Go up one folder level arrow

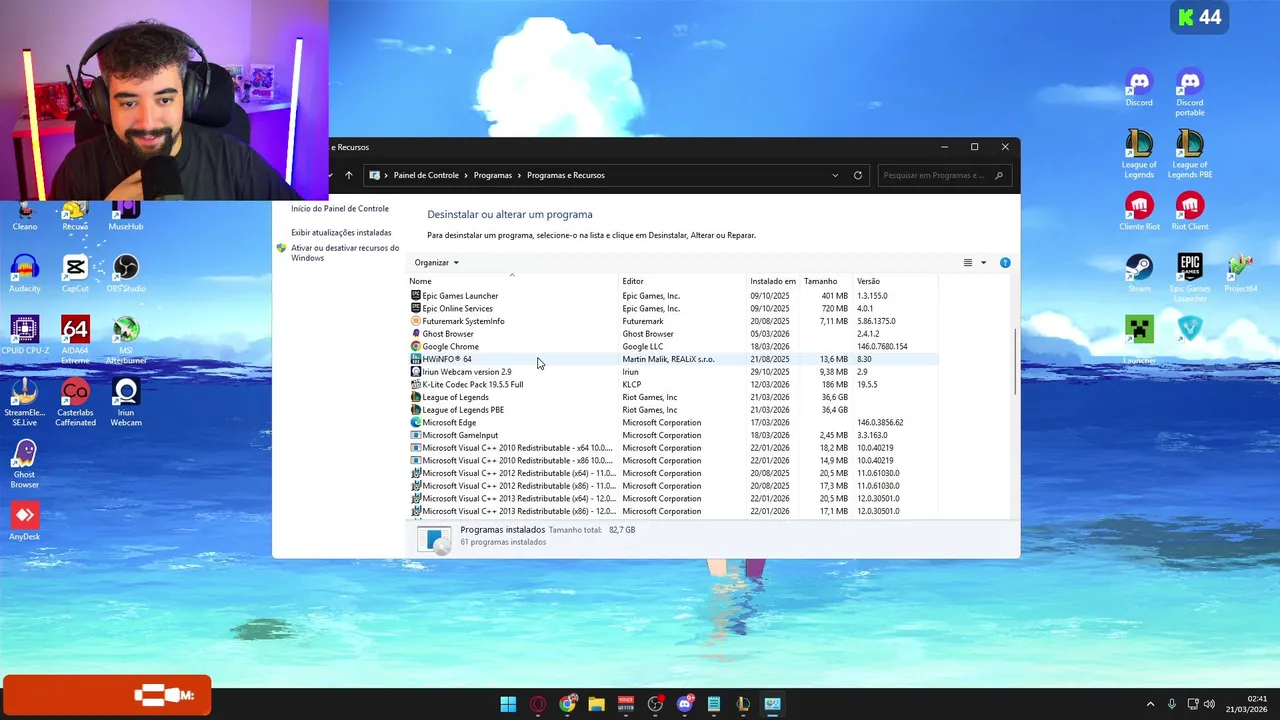pos(349,175)
